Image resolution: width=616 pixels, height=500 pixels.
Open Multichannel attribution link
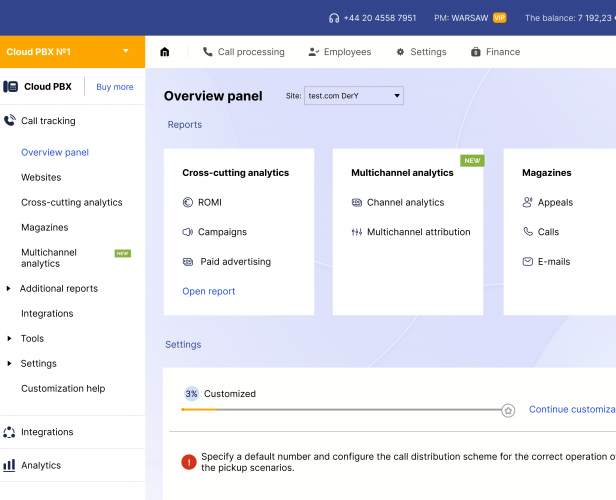(419, 232)
